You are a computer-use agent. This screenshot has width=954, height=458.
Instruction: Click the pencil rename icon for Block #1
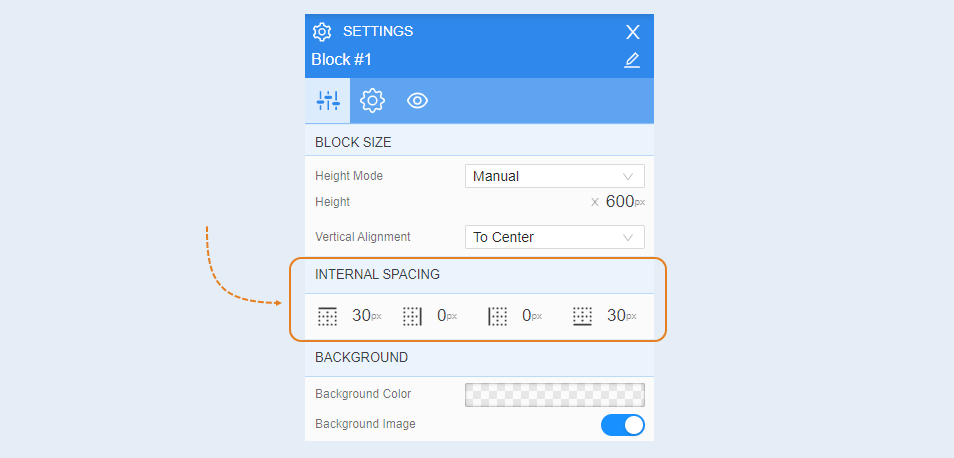point(633,60)
